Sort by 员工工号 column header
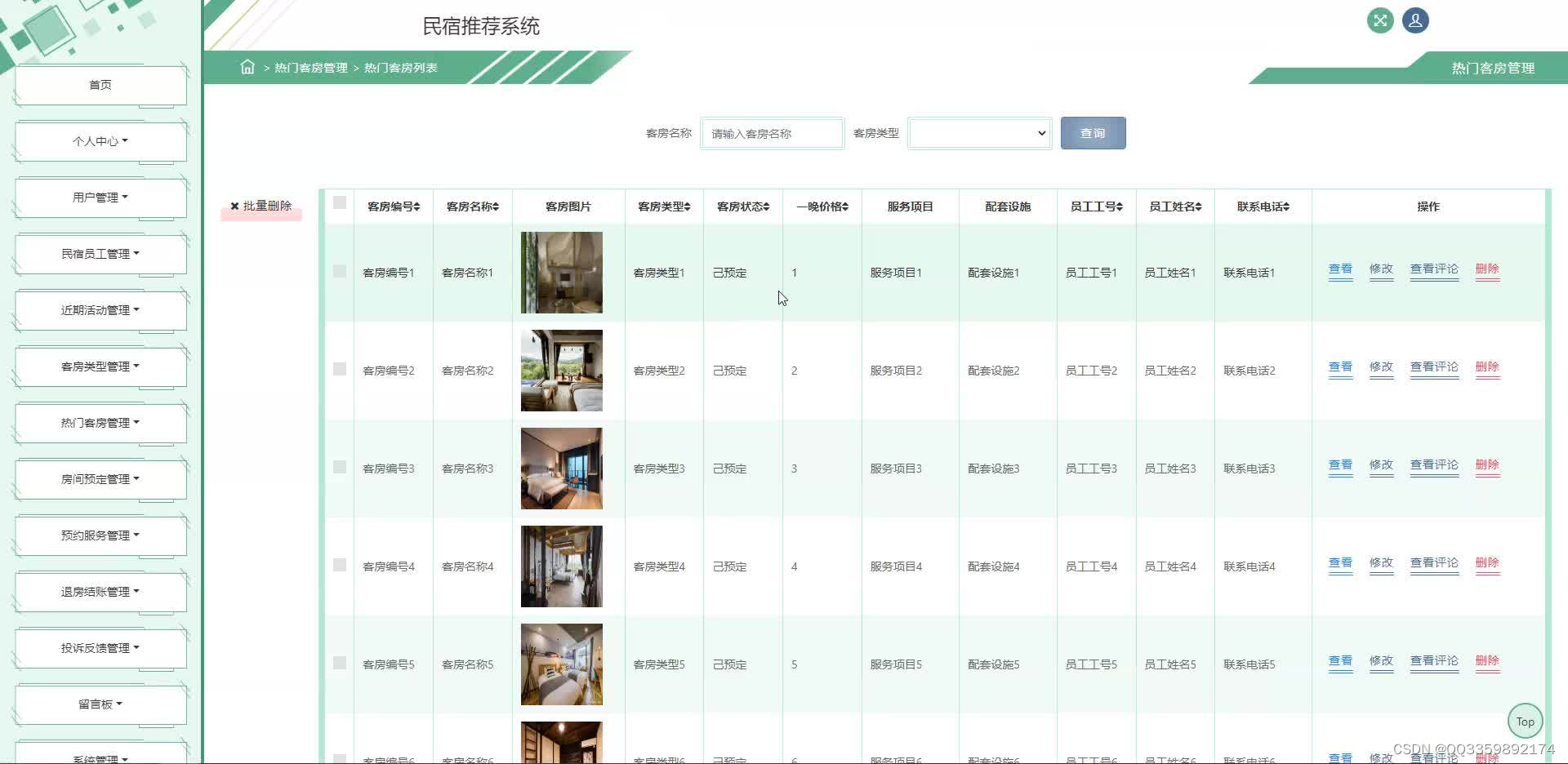Viewport: 1568px width, 764px height. (x=1096, y=207)
